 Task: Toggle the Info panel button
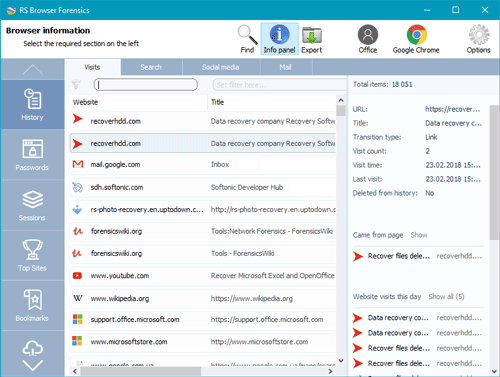pyautogui.click(x=279, y=39)
